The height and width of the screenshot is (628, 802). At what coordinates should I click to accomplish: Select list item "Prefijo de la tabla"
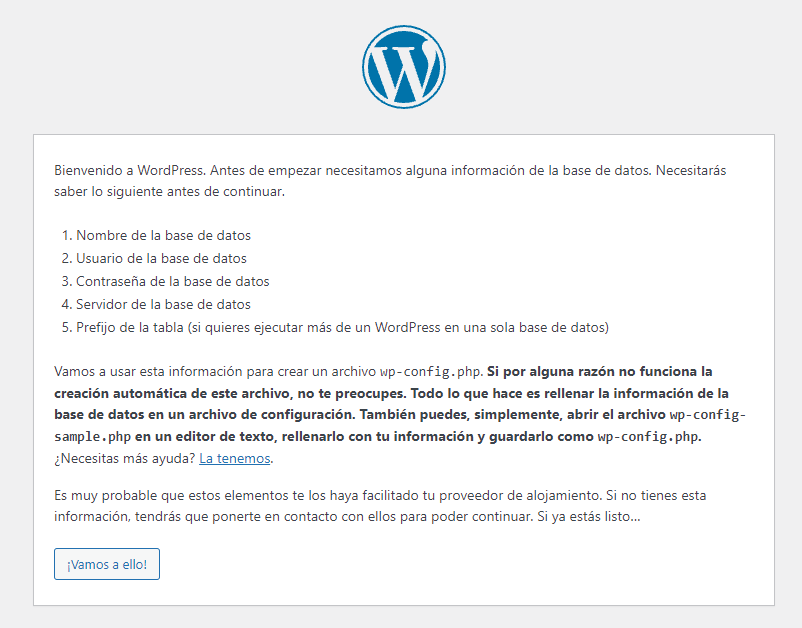(x=343, y=327)
